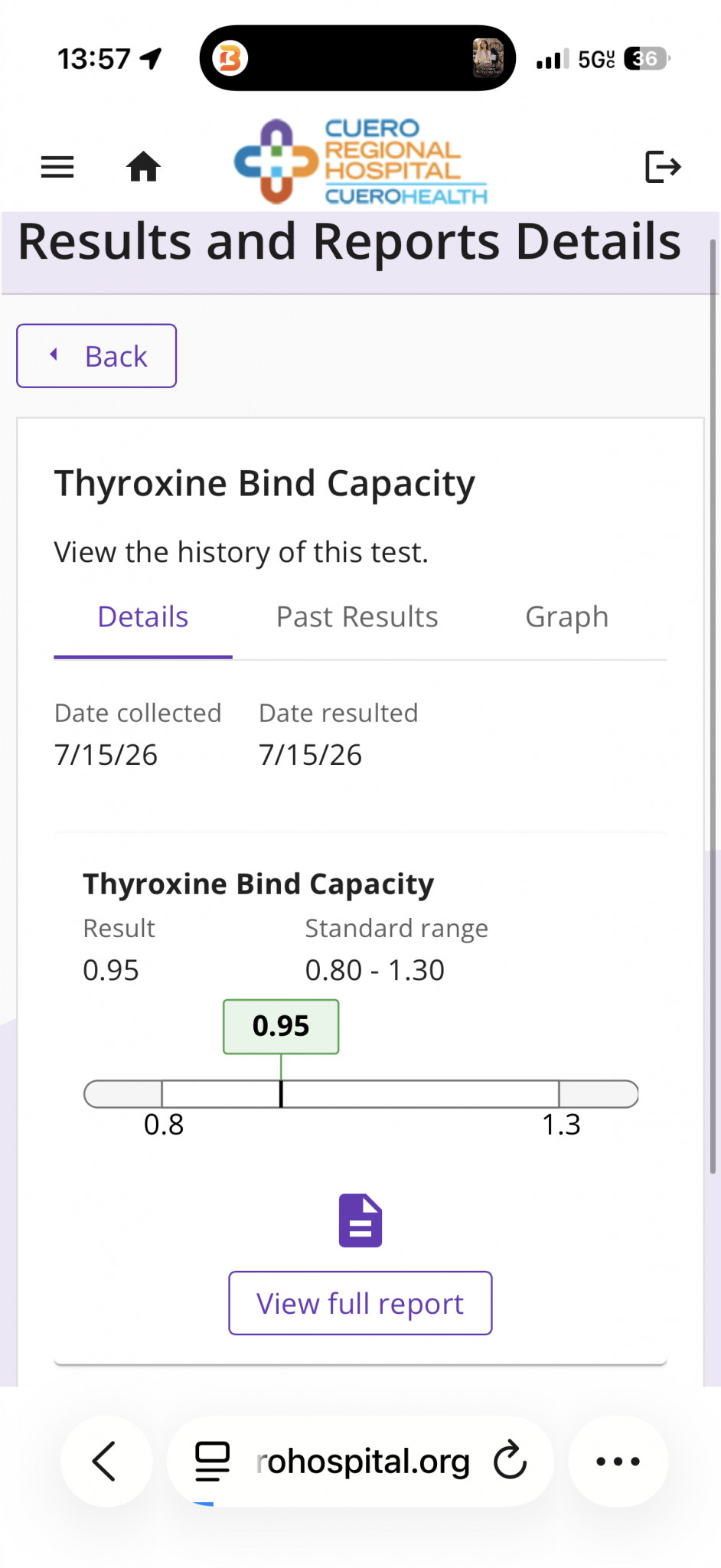
Task: Tap the Cuero Regional Hospital logo
Action: [360, 162]
